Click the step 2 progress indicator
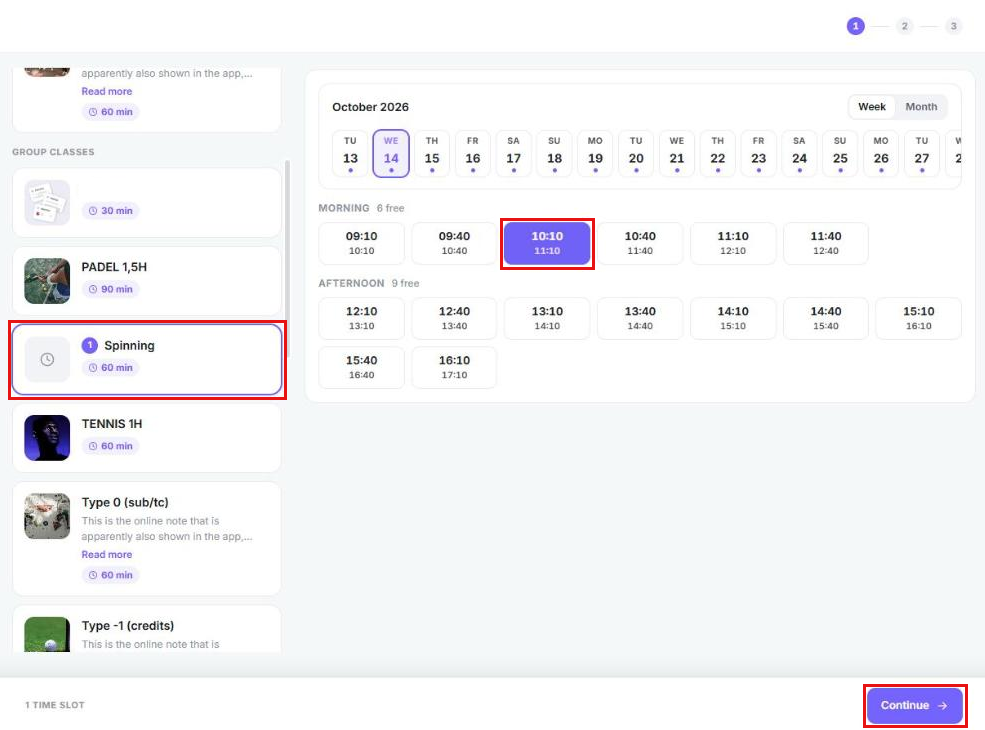Image resolution: width=985 pixels, height=730 pixels. tap(904, 26)
